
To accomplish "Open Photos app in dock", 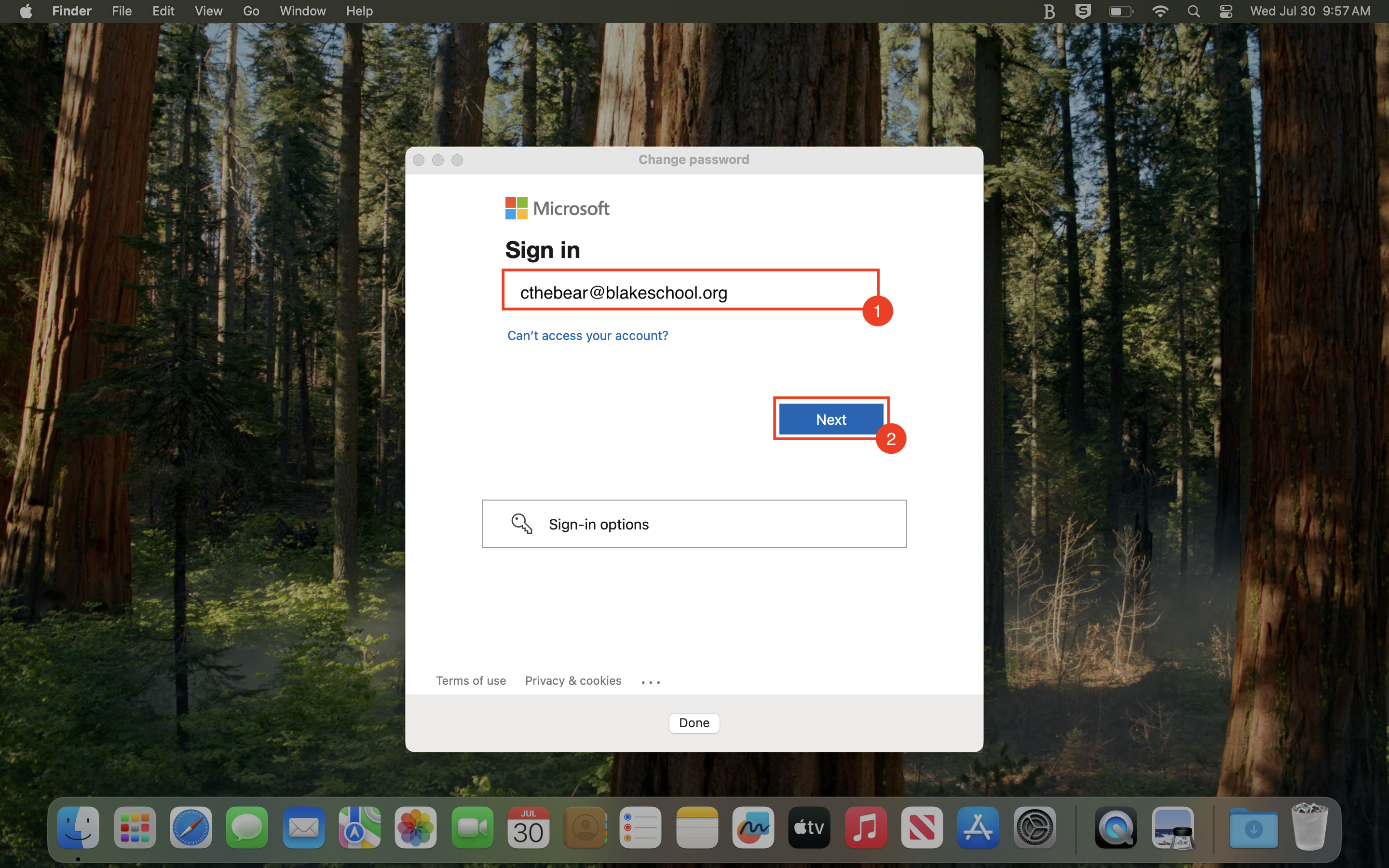I will tap(416, 827).
